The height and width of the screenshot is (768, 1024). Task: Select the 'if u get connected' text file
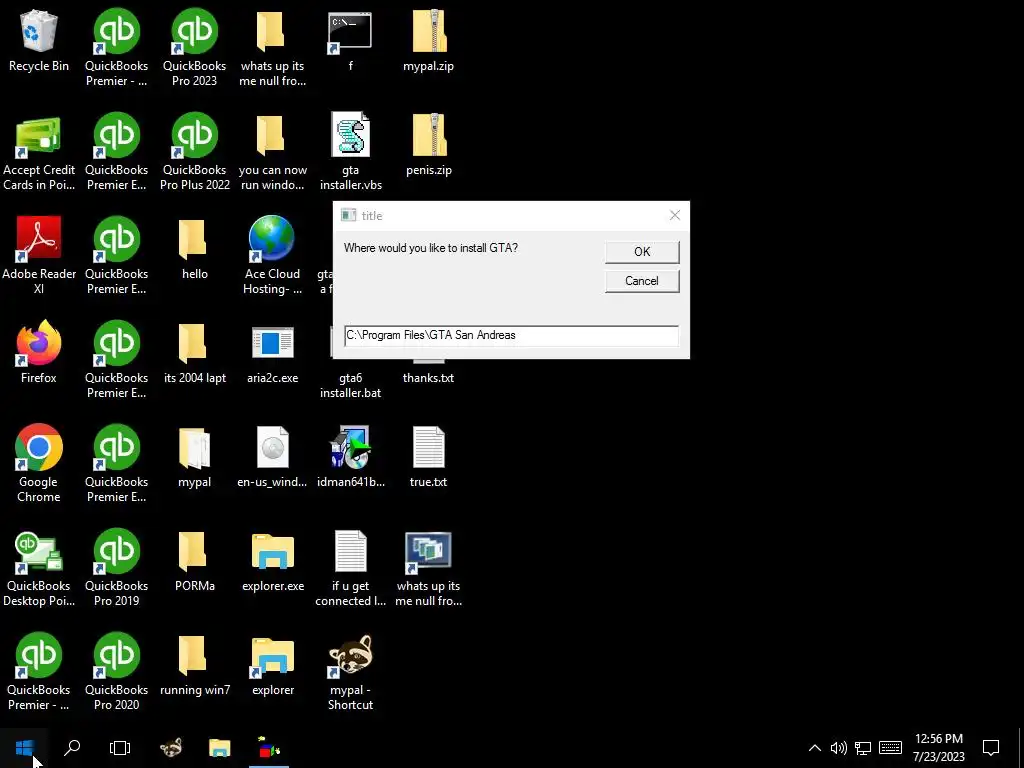(351, 568)
